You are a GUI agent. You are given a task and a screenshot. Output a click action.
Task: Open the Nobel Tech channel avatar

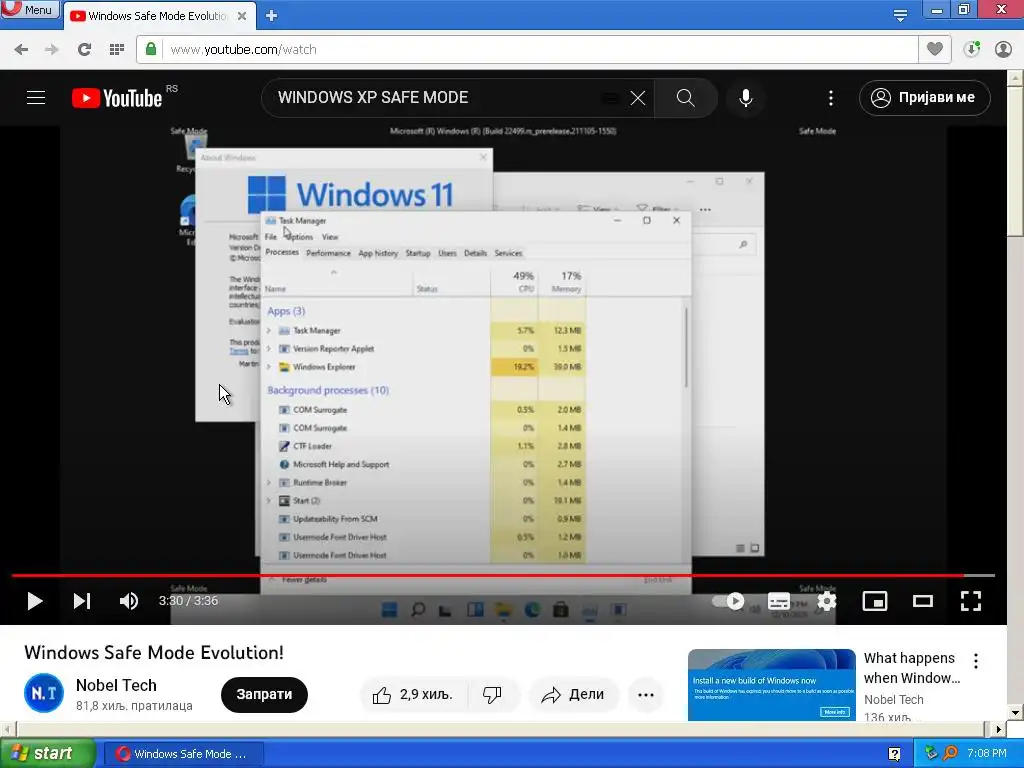pos(44,694)
